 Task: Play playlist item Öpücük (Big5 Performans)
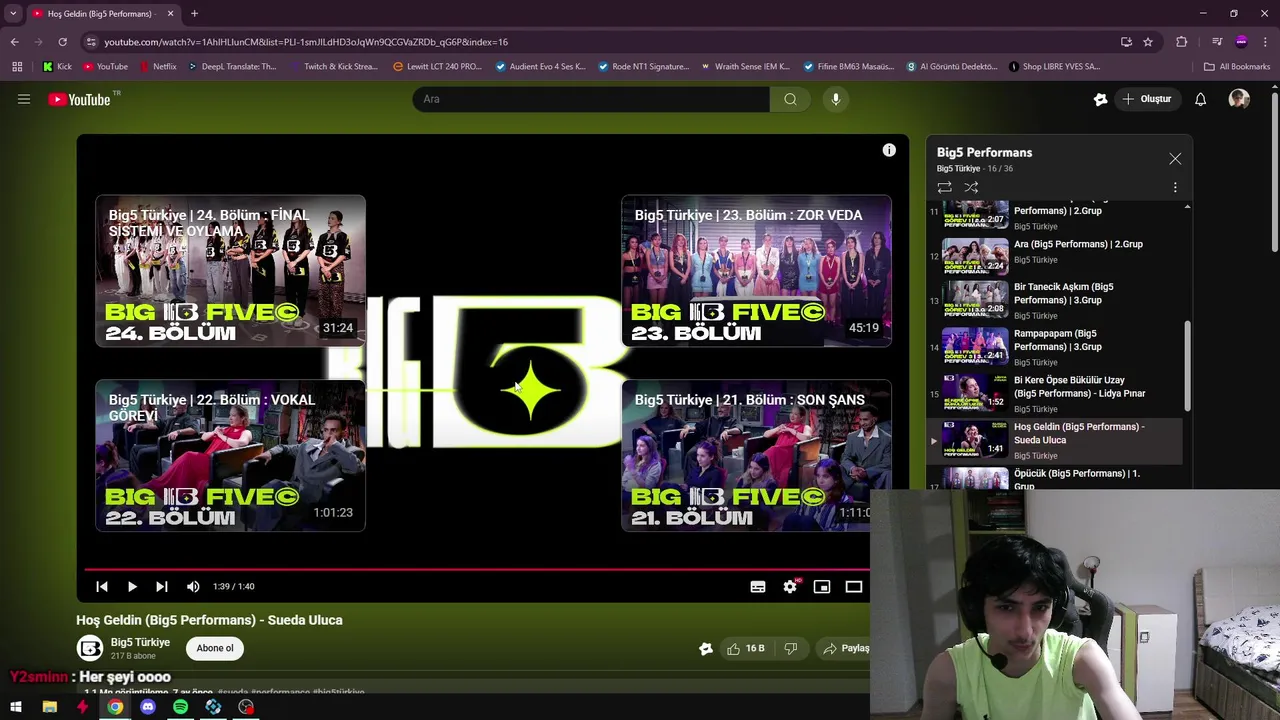click(x=1055, y=478)
